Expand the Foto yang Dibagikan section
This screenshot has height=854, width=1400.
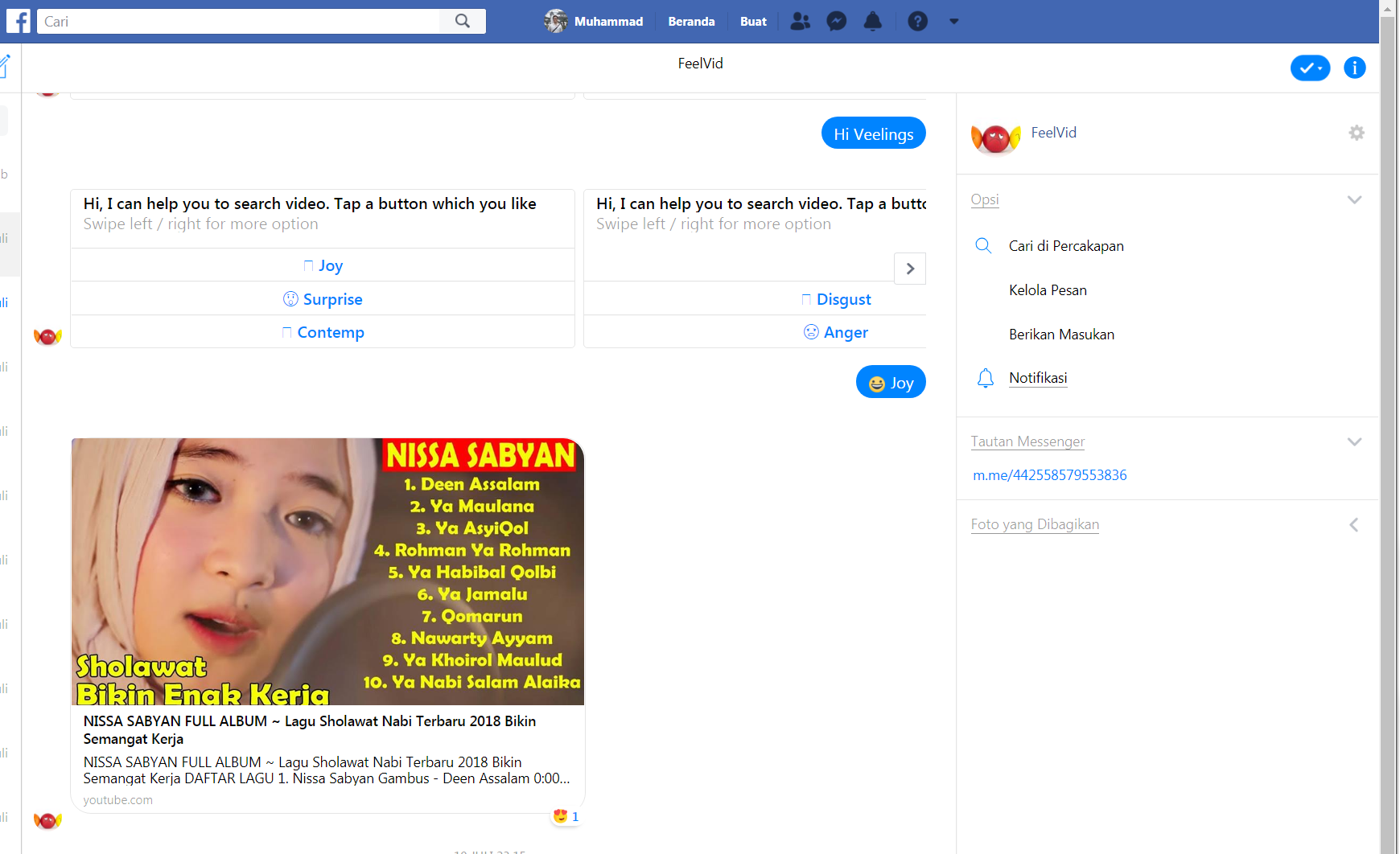(1354, 525)
